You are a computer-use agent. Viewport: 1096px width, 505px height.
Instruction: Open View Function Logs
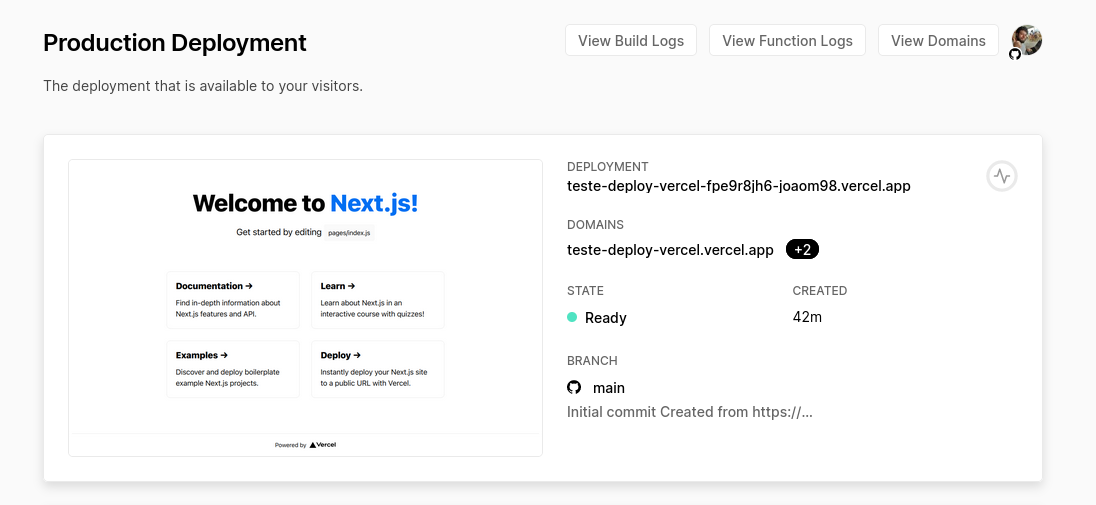787,41
